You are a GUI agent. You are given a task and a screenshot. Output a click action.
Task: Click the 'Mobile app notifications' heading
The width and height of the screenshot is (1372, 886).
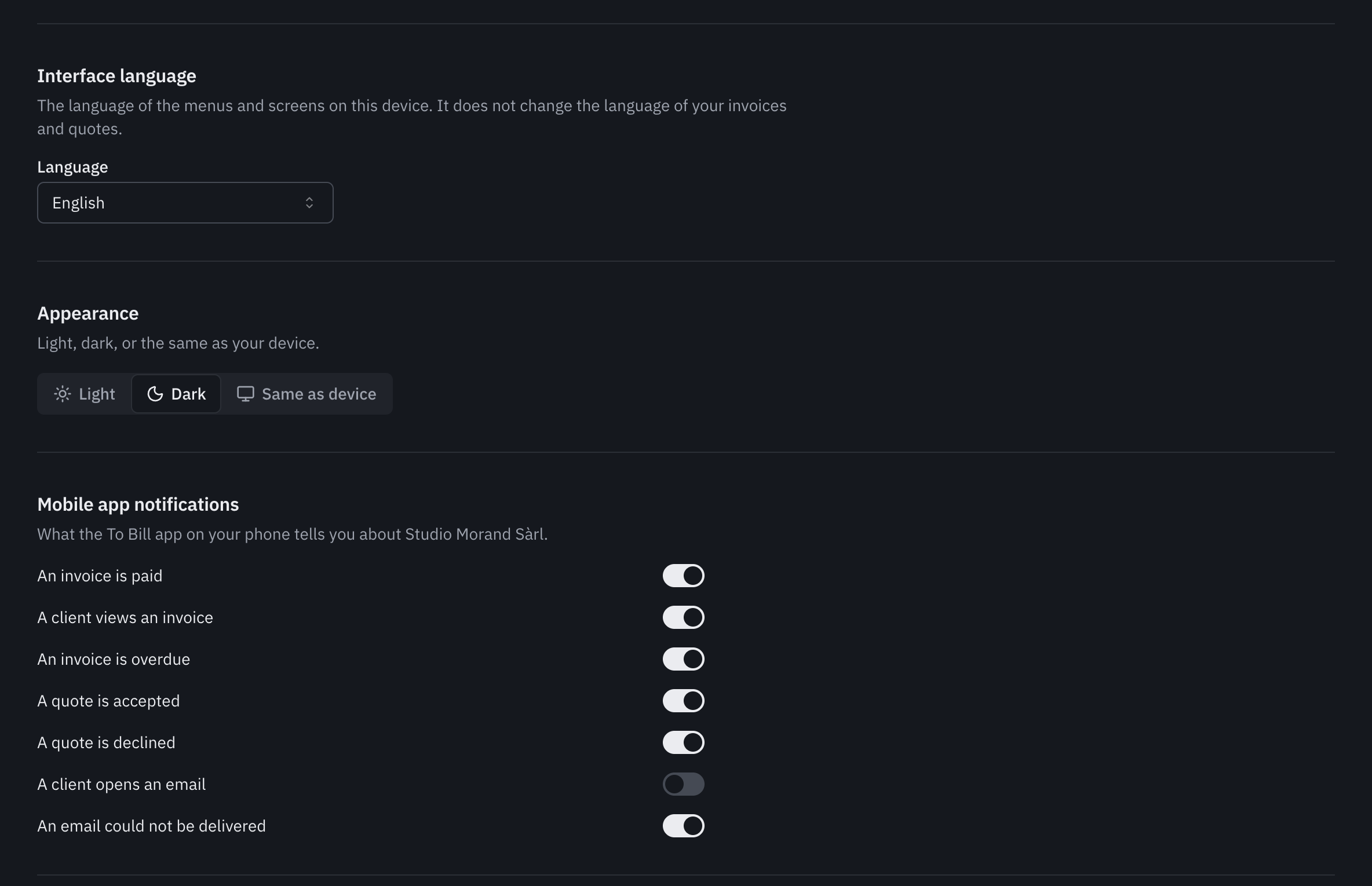point(138,504)
